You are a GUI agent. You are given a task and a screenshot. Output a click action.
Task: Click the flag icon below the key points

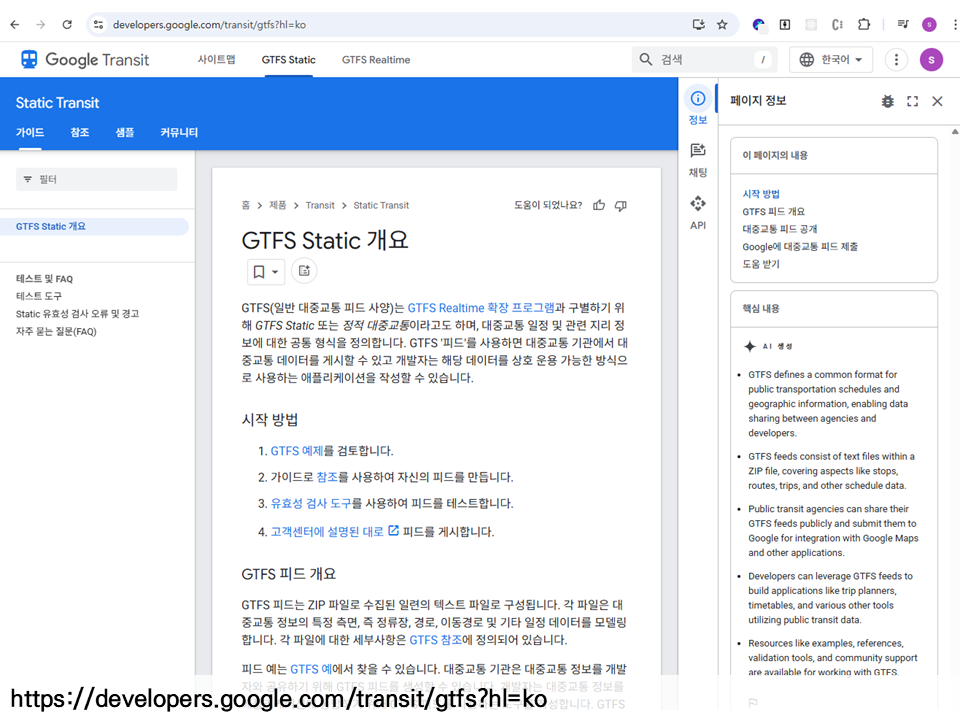click(752, 702)
